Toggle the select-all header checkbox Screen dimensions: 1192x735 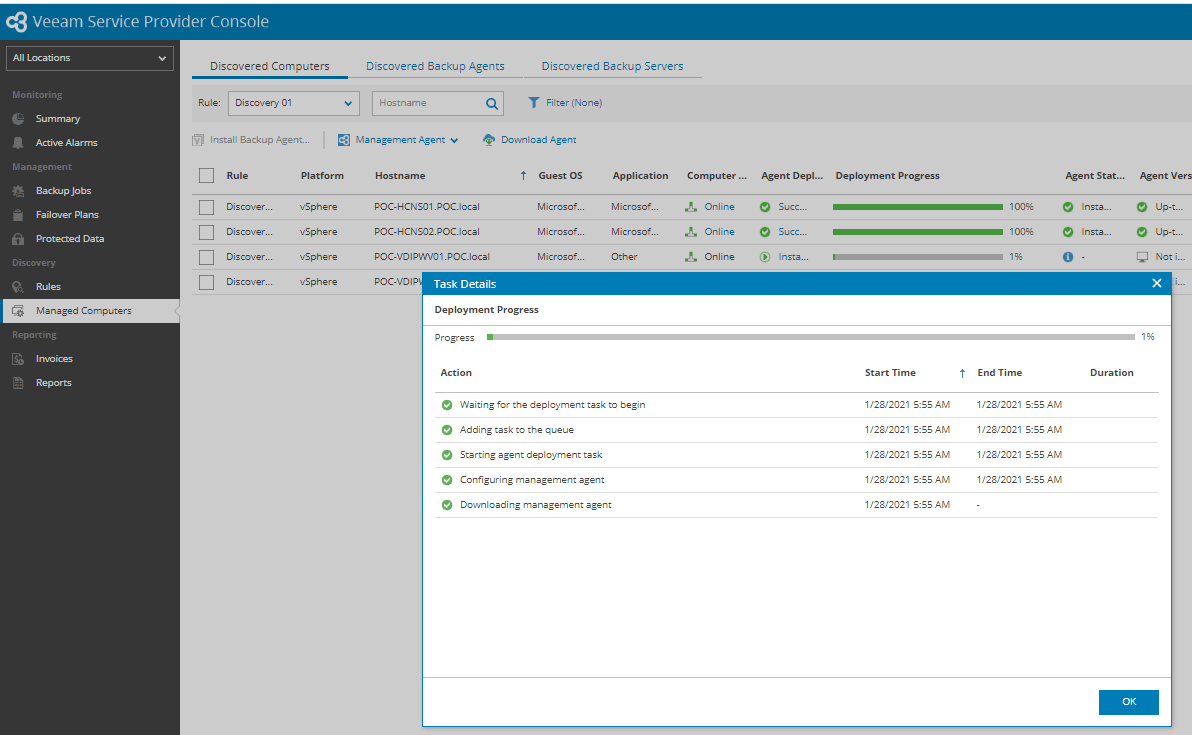pos(206,176)
